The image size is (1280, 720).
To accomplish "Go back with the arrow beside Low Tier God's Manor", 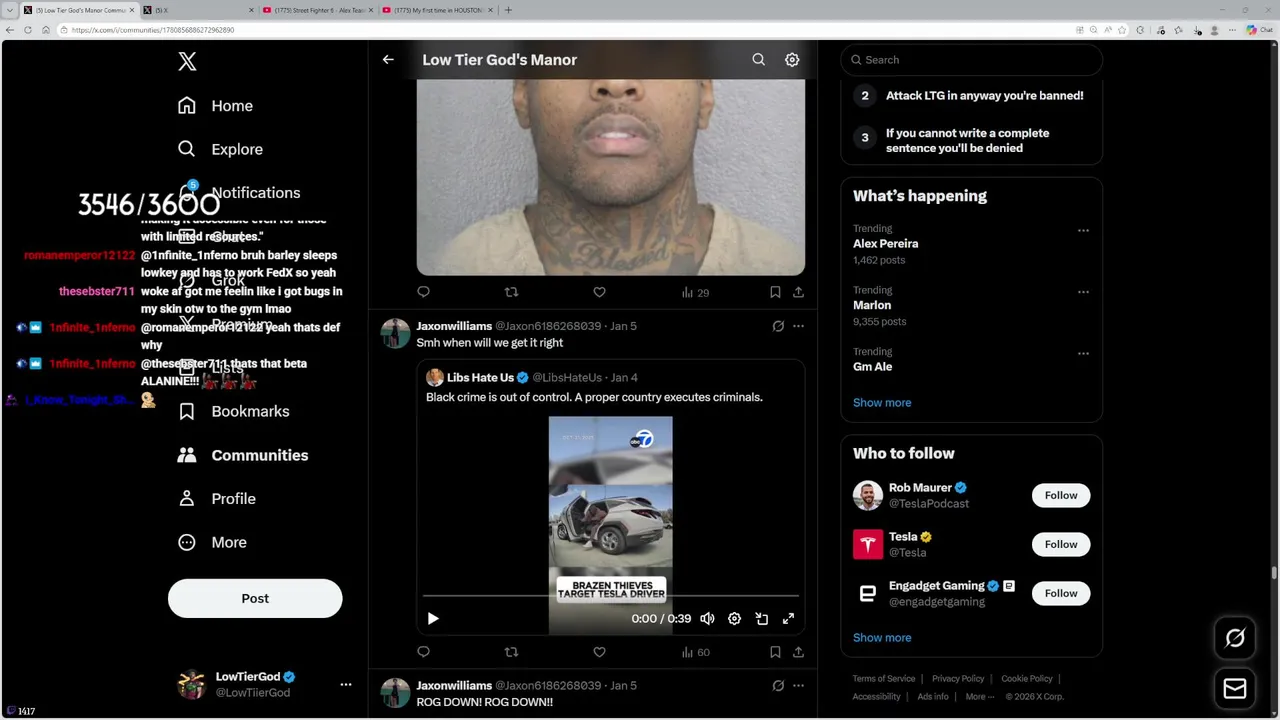I will 388,60.
